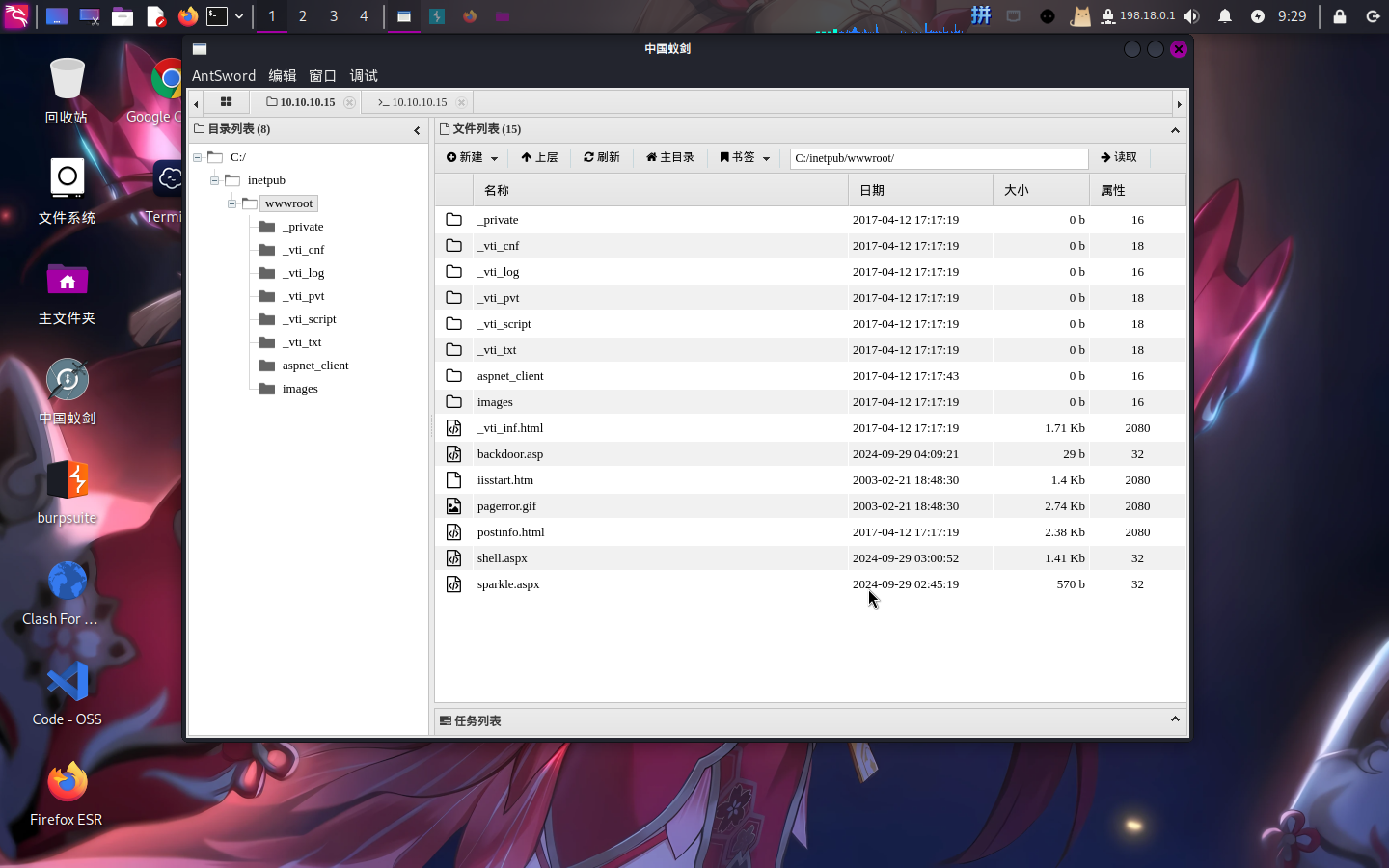Select the _vti_inf.html file row

click(x=810, y=428)
